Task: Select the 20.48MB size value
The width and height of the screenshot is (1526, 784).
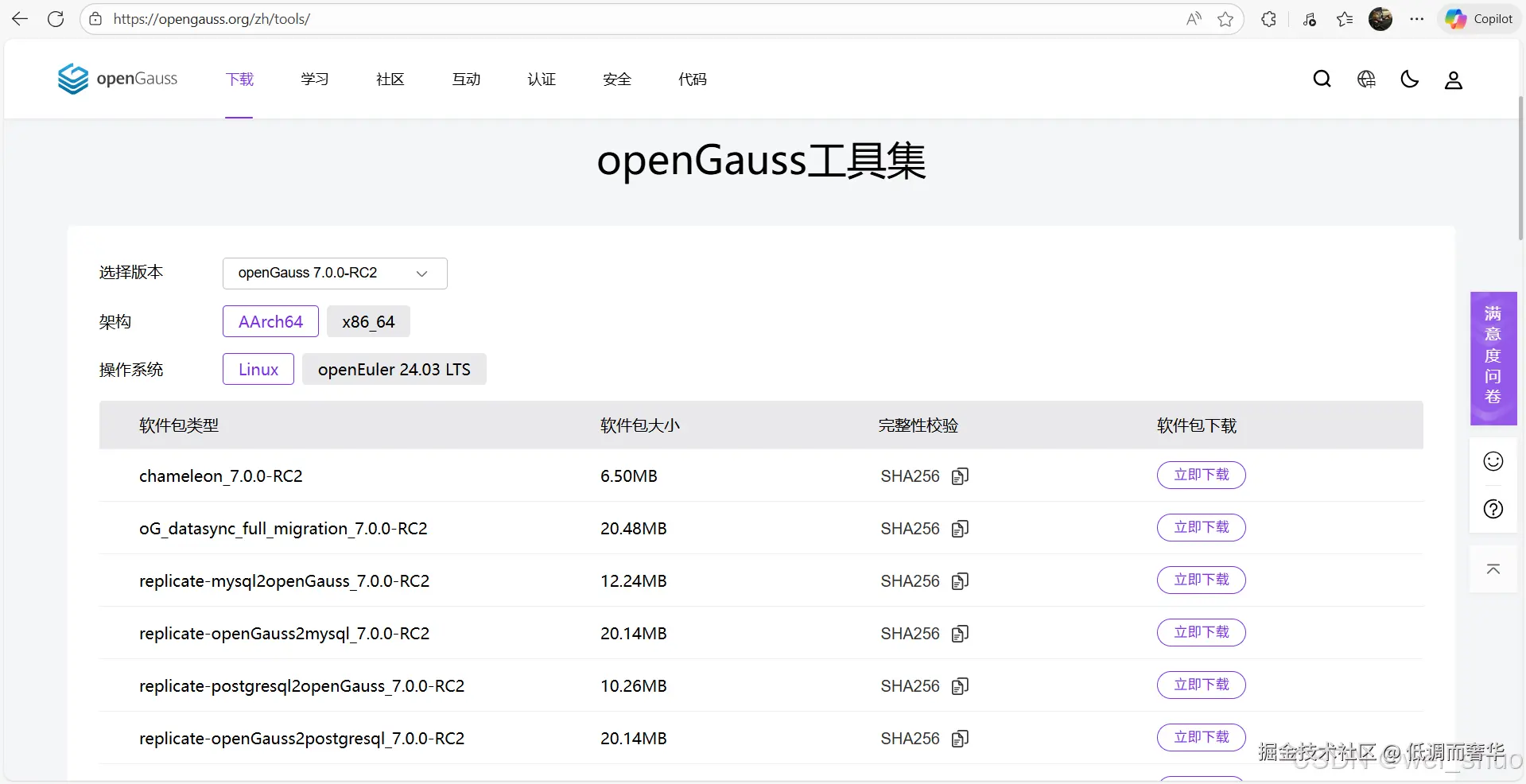Action: tap(634, 529)
